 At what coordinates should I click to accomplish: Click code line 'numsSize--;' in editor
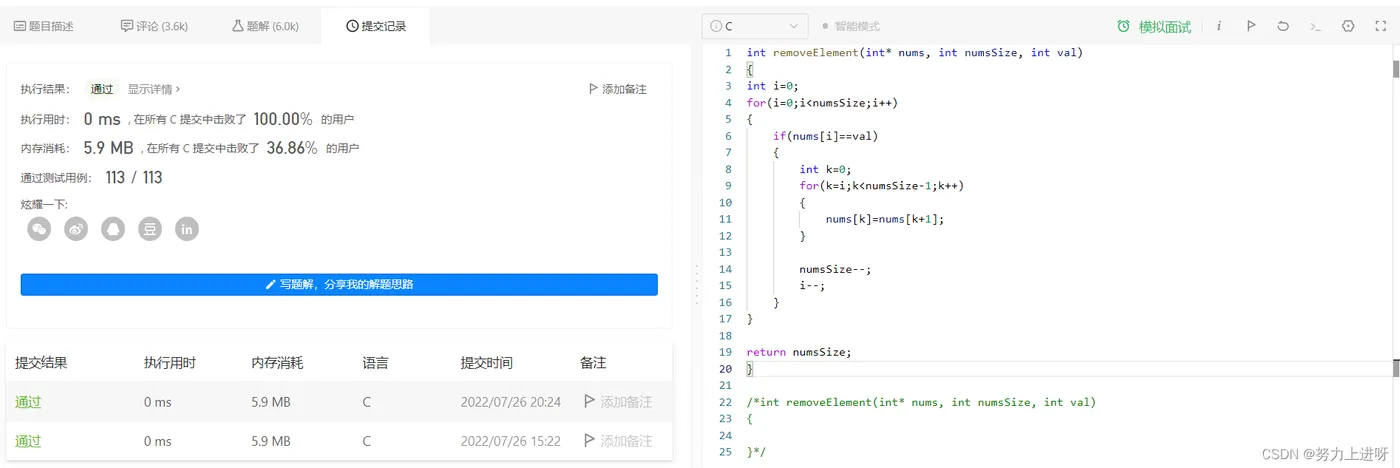[x=835, y=269]
